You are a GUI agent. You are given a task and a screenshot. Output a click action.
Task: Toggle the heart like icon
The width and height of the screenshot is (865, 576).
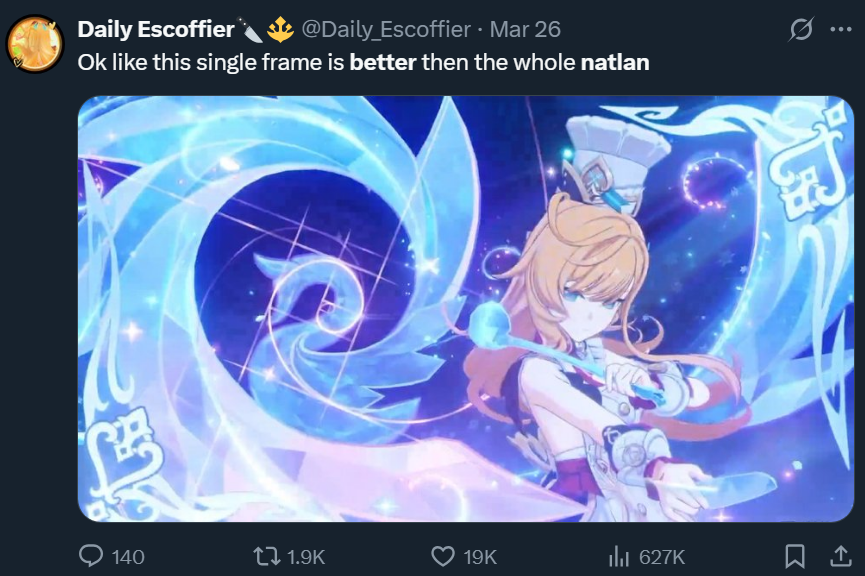click(x=442, y=556)
